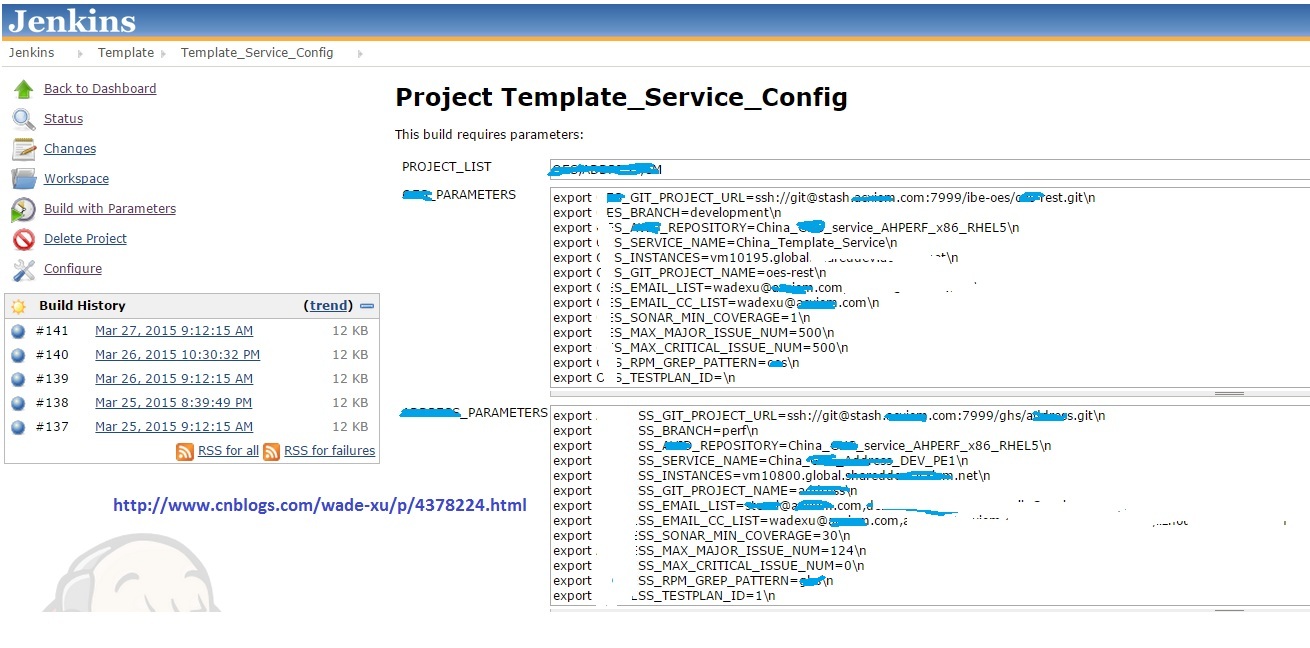Select the Template_Service_Config breadcrumb item

click(257, 53)
